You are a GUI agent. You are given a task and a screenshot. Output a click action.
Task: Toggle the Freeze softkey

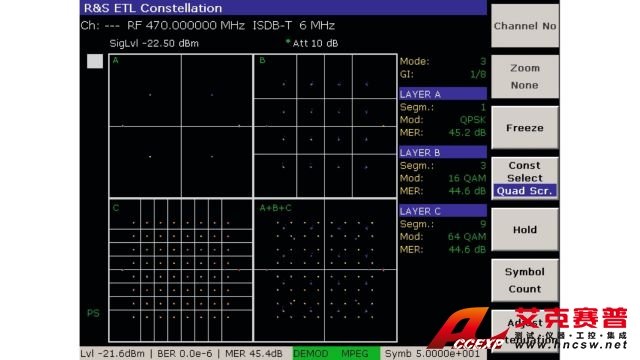click(x=525, y=128)
